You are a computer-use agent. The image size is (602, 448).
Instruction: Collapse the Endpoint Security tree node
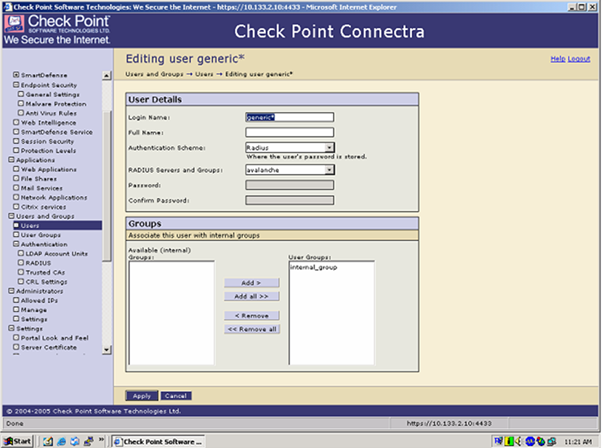click(x=15, y=85)
